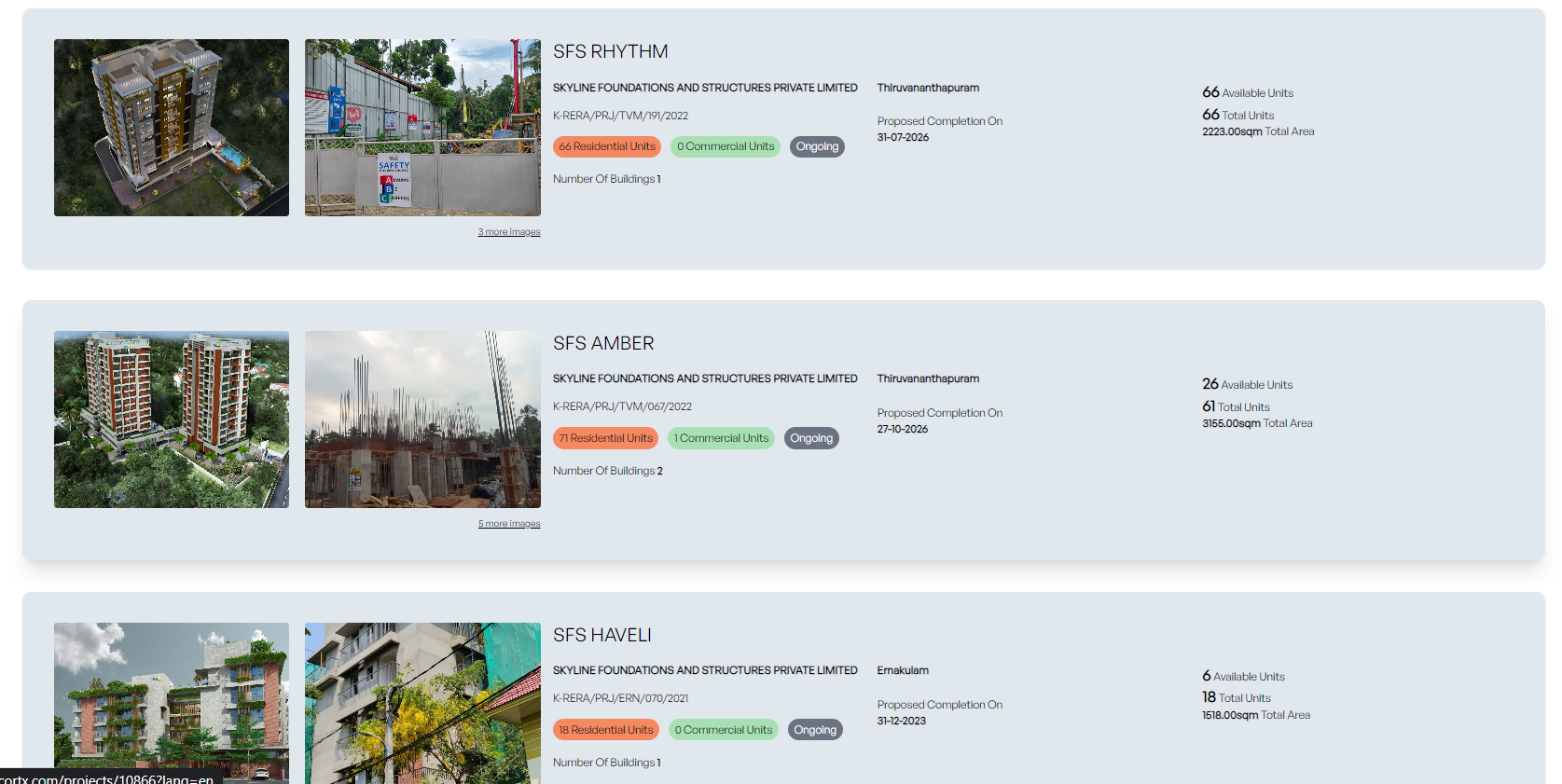Open '5 more images' link for SFS AMBER
The height and width of the screenshot is (784, 1562).
click(509, 524)
